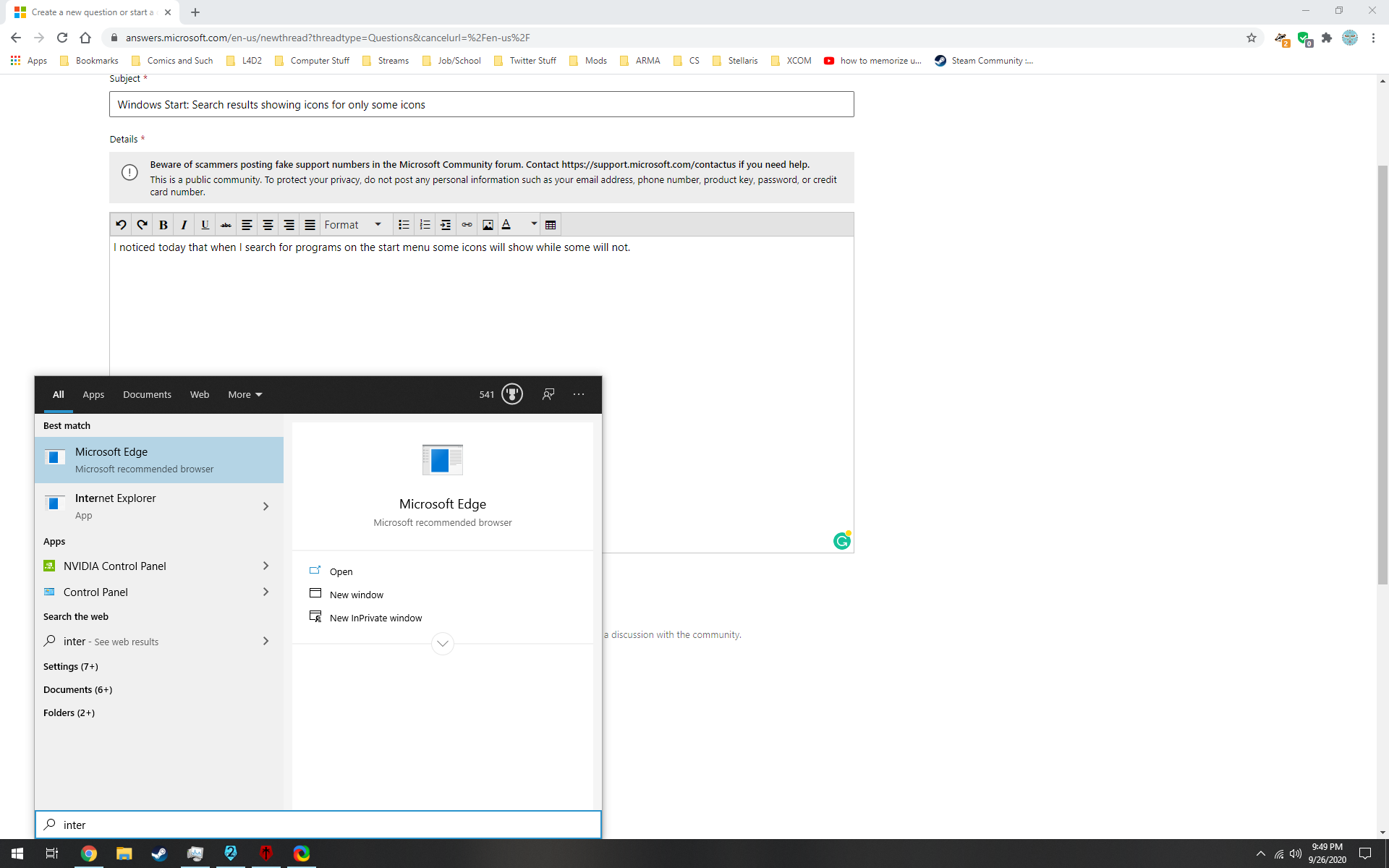Select the Apps search tab
1389x868 pixels.
pos(93,394)
